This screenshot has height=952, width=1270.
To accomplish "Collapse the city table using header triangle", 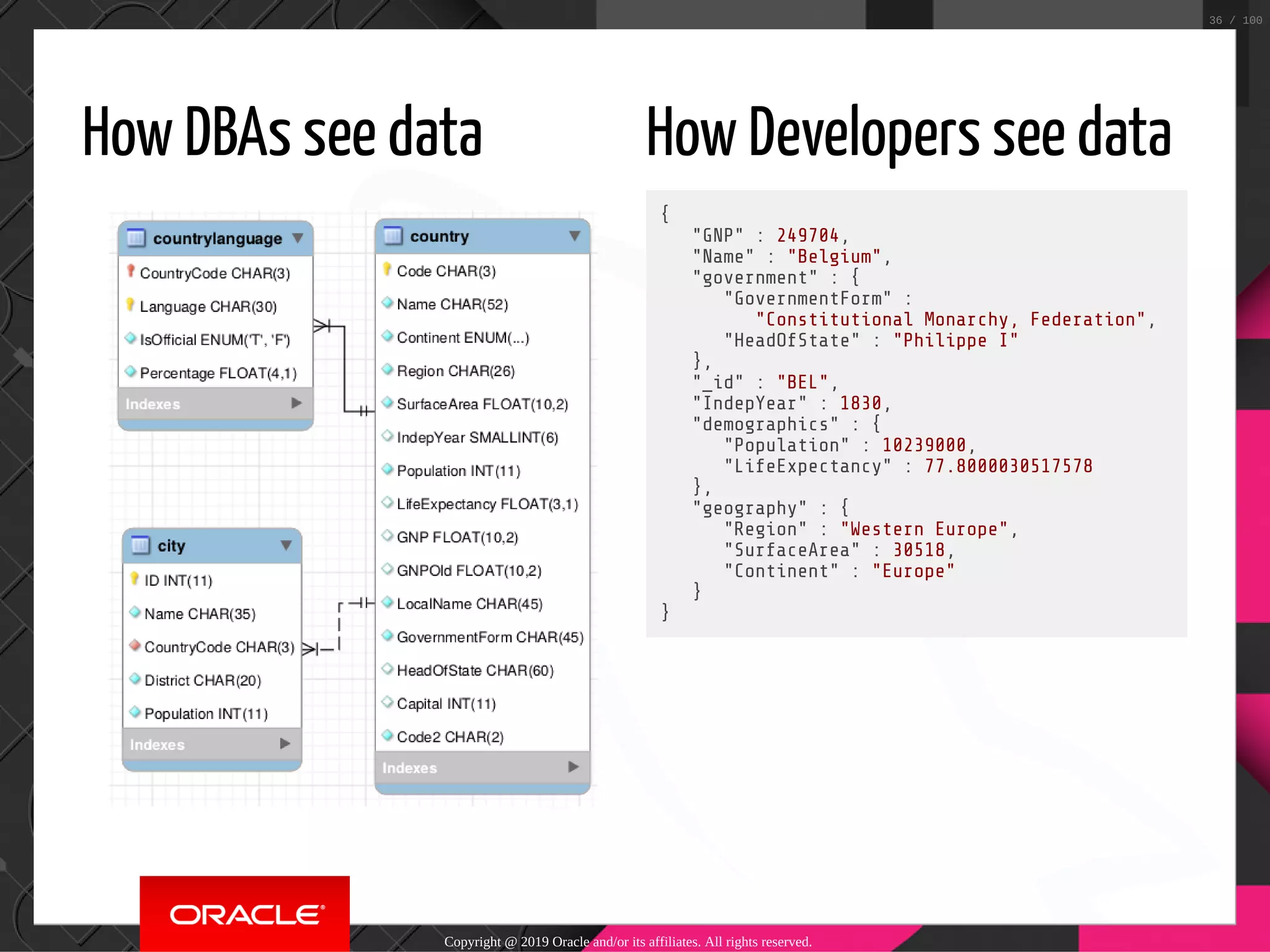I will [x=286, y=545].
